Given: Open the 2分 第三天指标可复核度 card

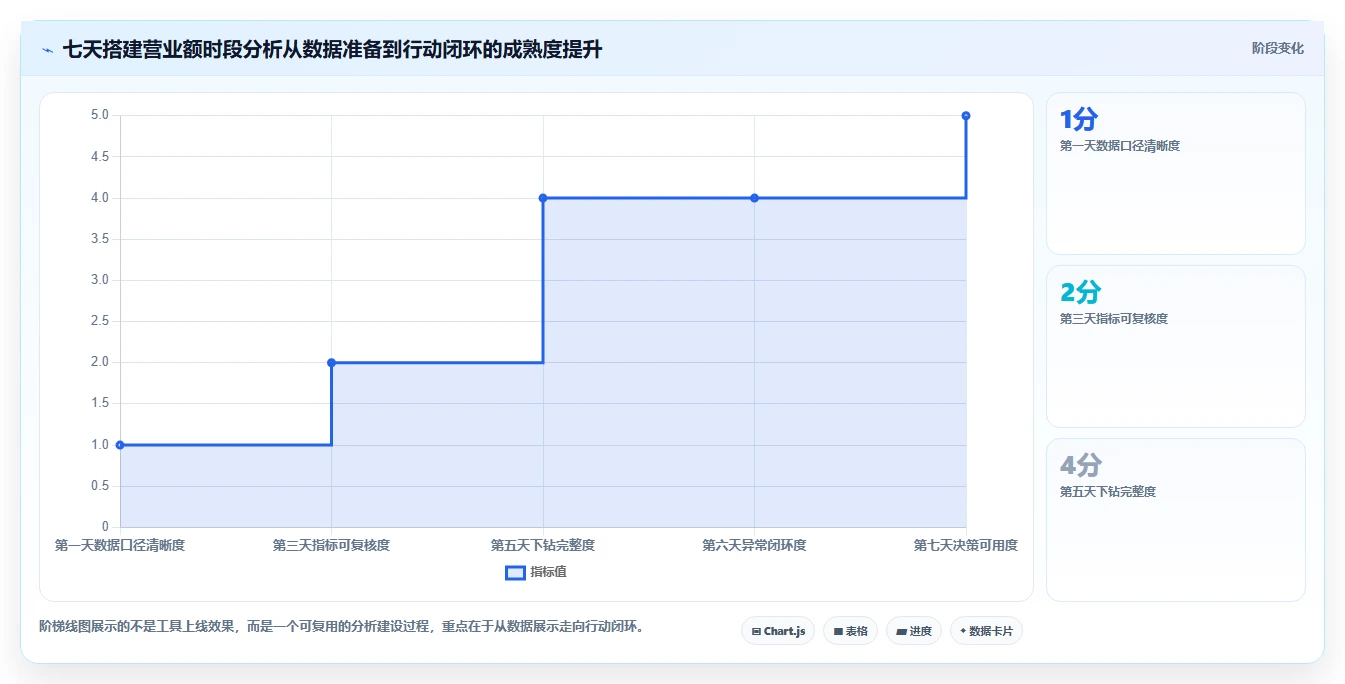Looking at the screenshot, I should point(1175,346).
